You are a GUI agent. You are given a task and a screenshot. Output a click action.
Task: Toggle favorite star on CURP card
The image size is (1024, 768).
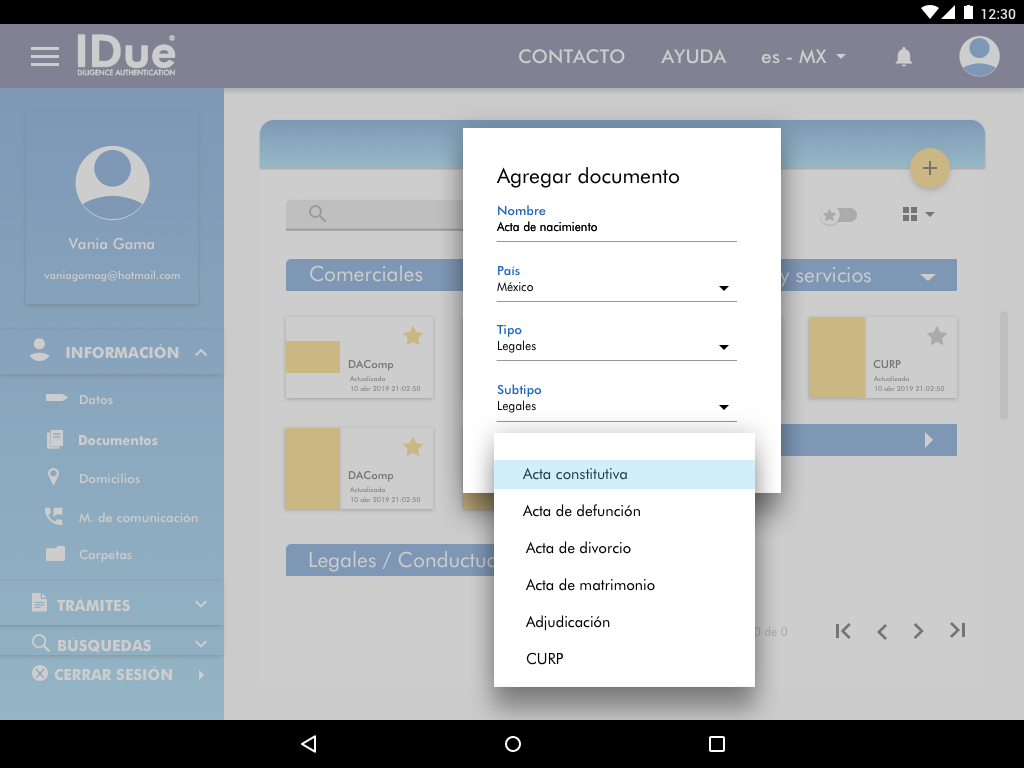click(x=936, y=336)
